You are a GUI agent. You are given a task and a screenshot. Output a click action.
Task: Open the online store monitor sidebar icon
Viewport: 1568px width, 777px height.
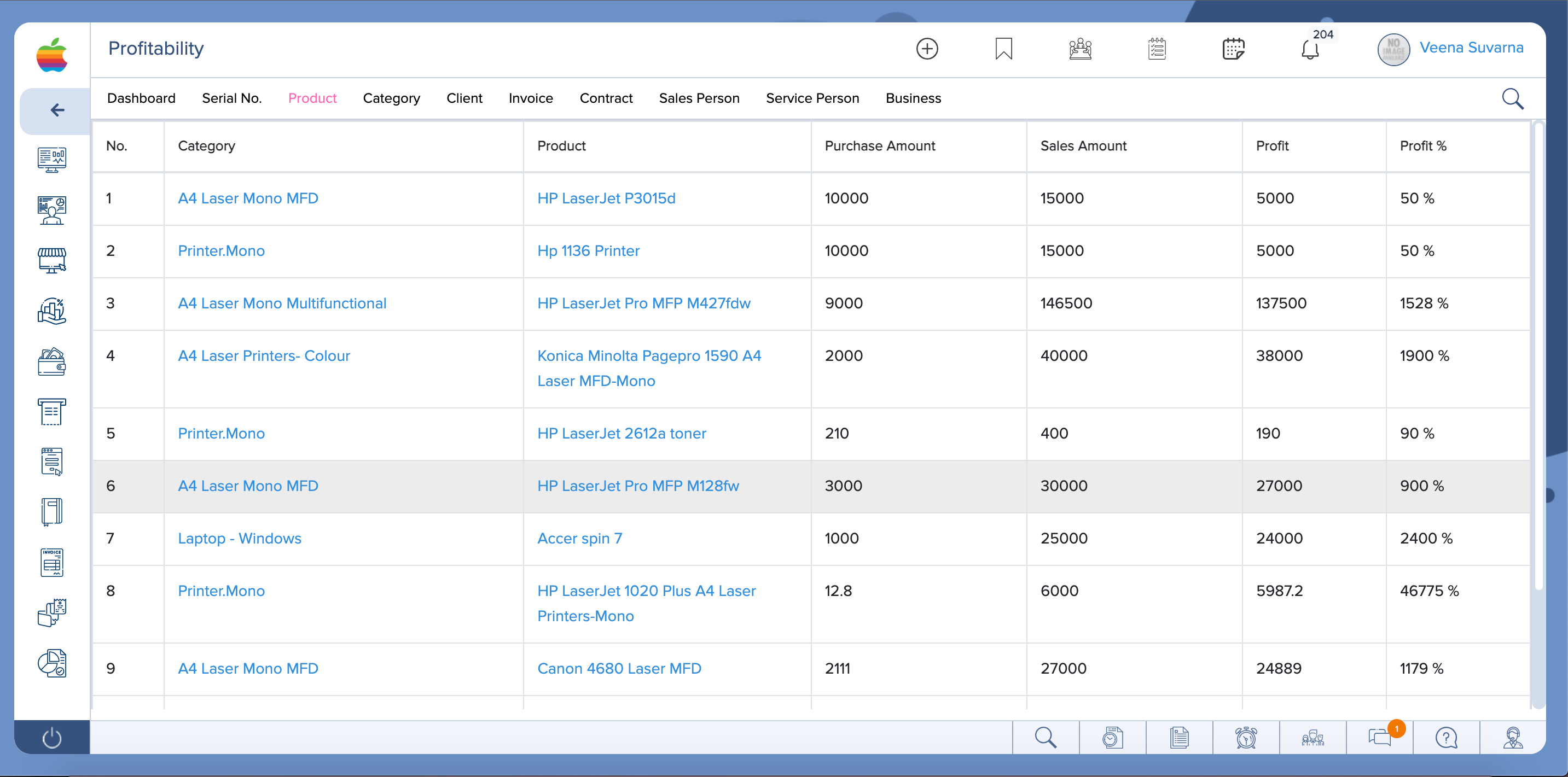[x=52, y=260]
